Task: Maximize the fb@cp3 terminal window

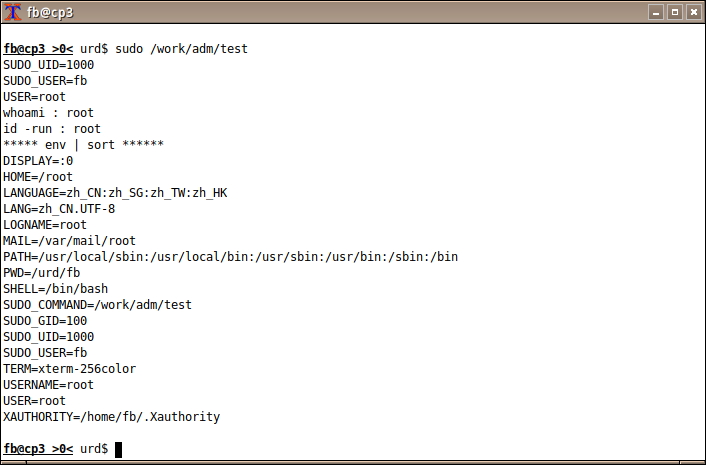Action: click(675, 12)
